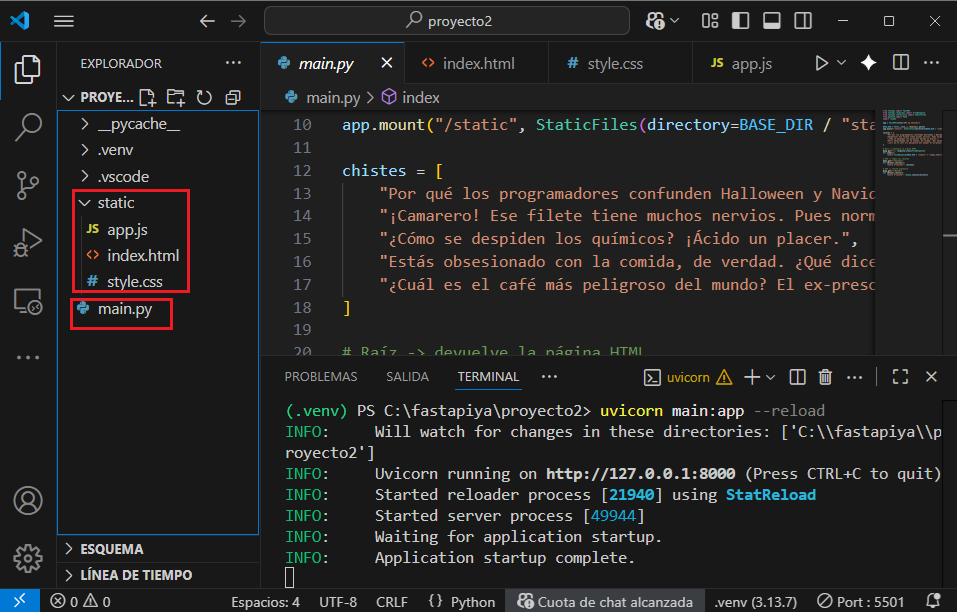The height and width of the screenshot is (612, 957).
Task: Click the proyecto2 command center search box
Action: pos(447,21)
